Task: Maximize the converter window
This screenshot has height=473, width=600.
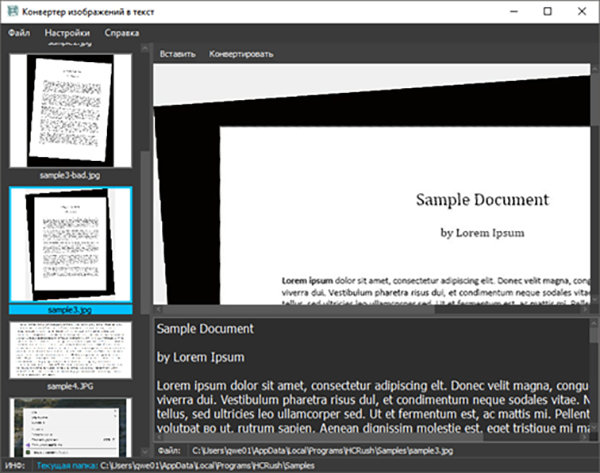Action: [548, 11]
